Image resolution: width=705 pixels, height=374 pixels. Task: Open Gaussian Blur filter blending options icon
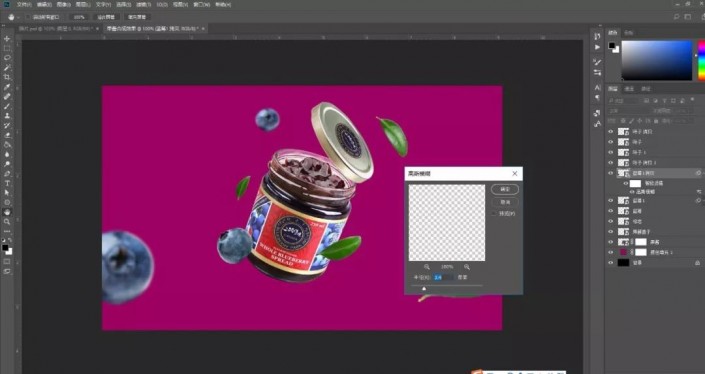[699, 192]
